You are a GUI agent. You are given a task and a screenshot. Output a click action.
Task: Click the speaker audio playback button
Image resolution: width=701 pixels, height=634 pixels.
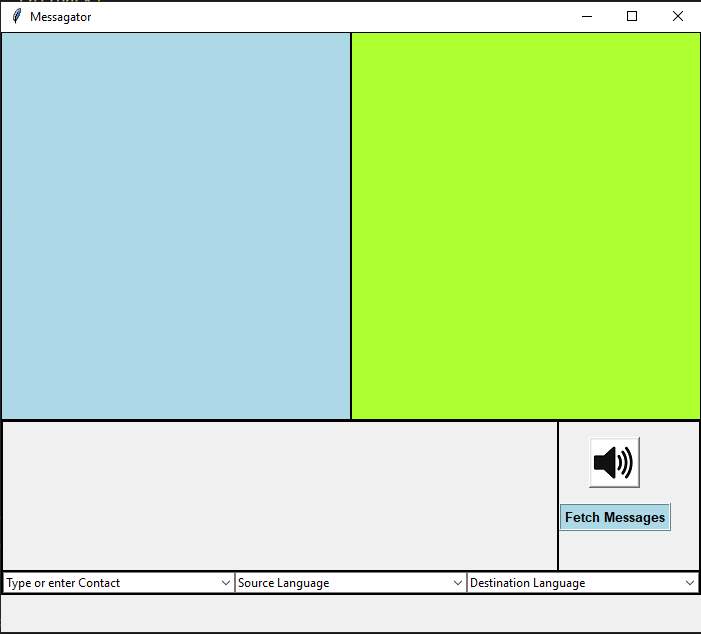click(x=614, y=462)
